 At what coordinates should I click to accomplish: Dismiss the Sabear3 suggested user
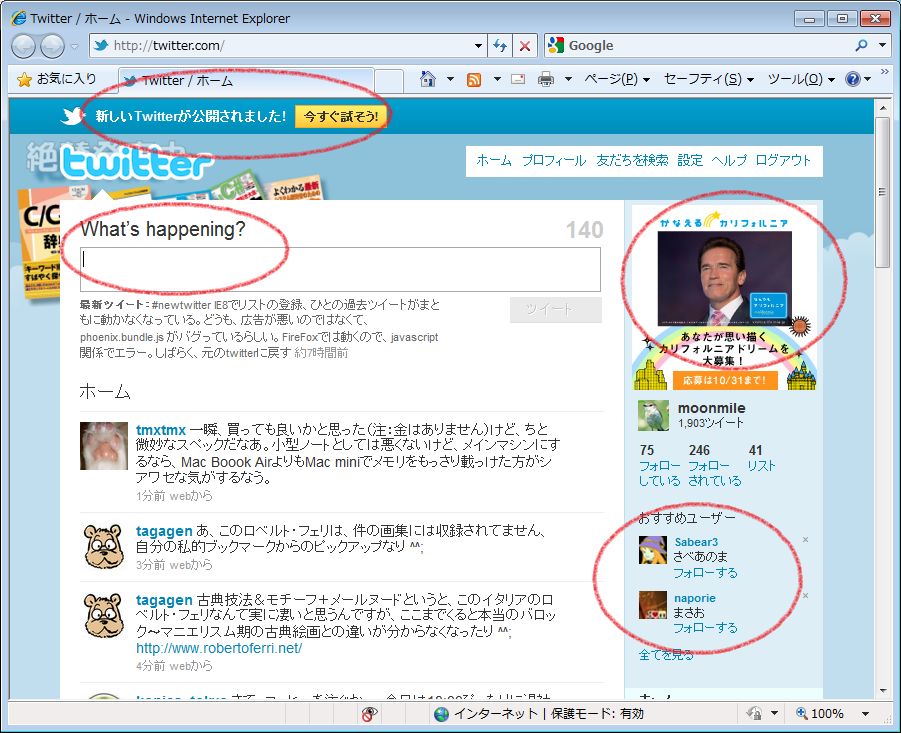tap(805, 540)
